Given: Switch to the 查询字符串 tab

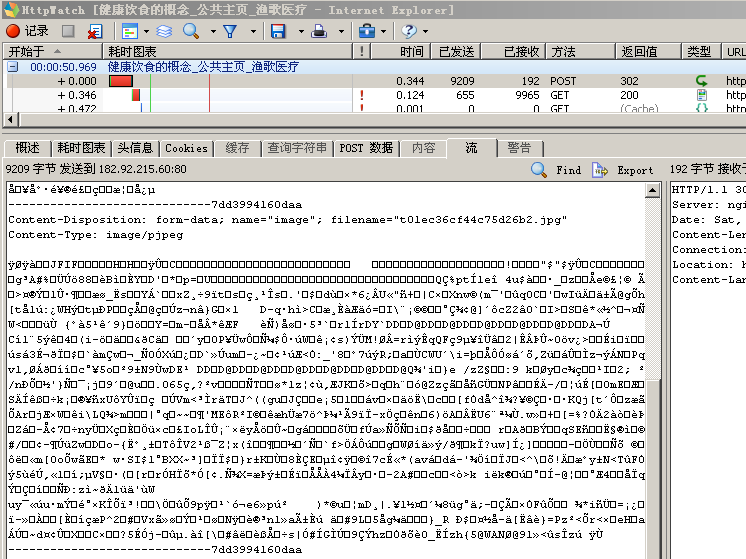Looking at the screenshot, I should click(x=297, y=148).
